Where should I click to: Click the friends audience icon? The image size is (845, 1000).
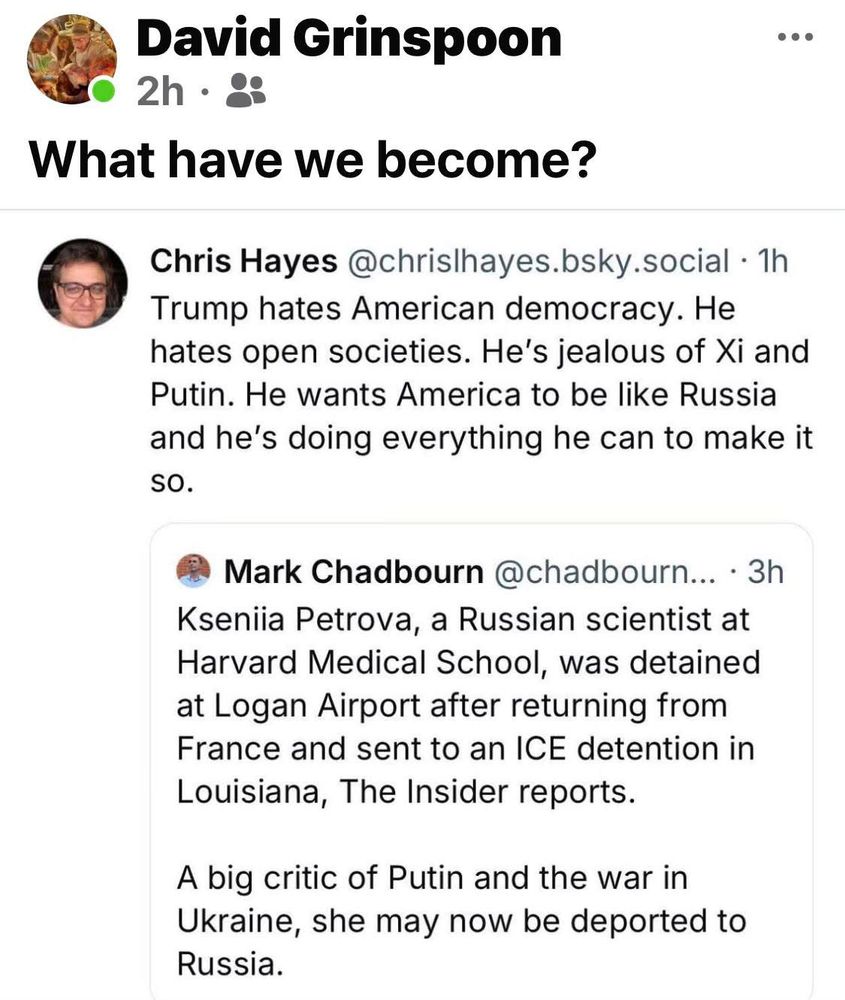pyautogui.click(x=245, y=94)
